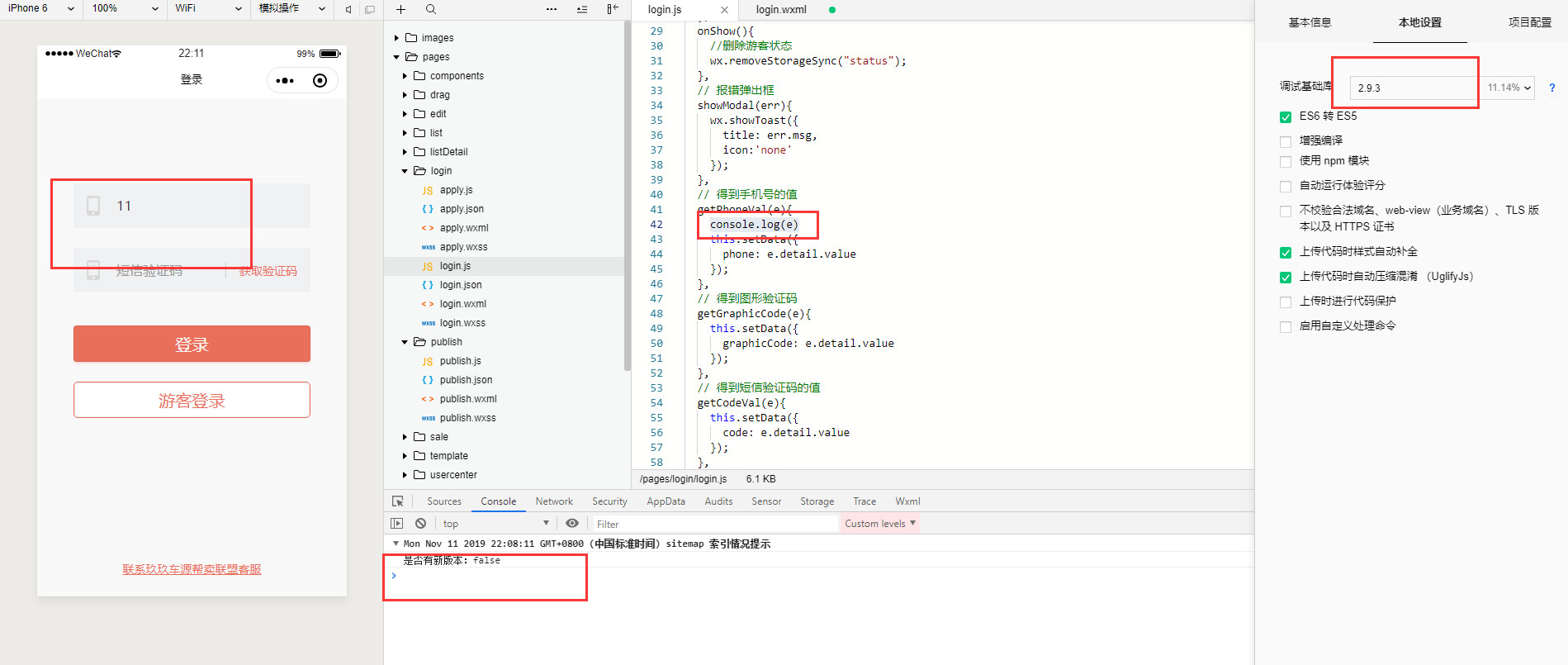Click the collapse-all folders icon
This screenshot has height=665, width=1568.
click(x=582, y=9)
